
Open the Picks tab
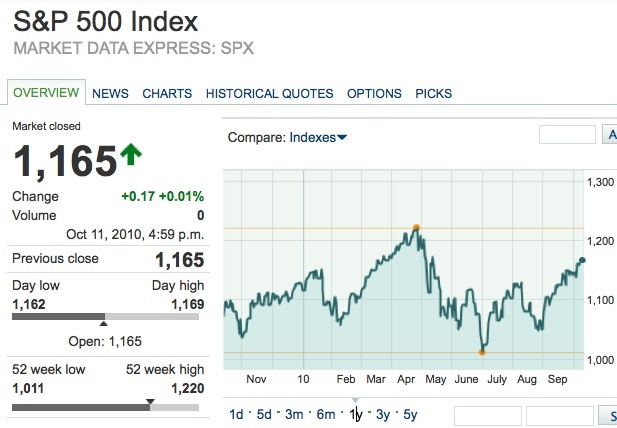[x=433, y=94]
